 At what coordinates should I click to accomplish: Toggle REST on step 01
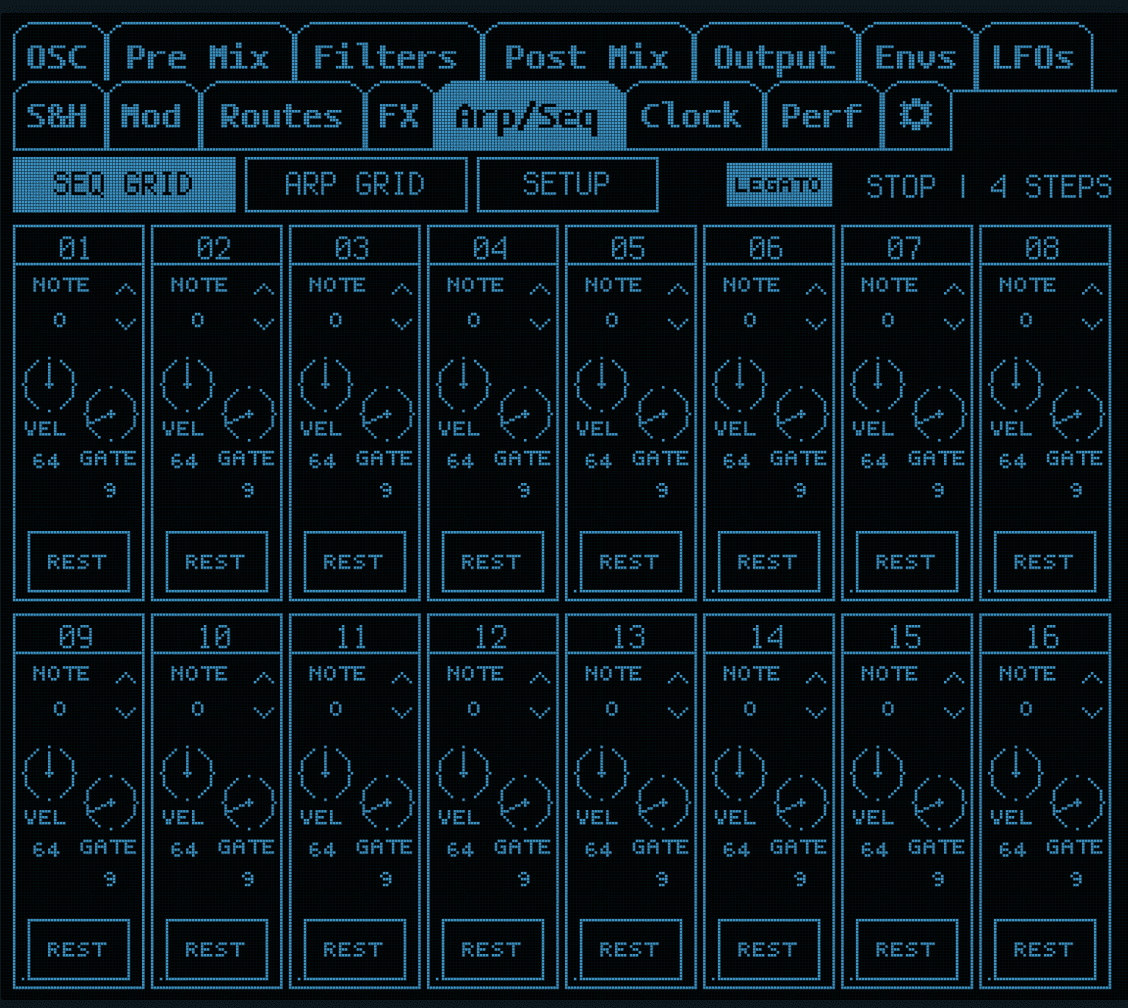pos(78,562)
